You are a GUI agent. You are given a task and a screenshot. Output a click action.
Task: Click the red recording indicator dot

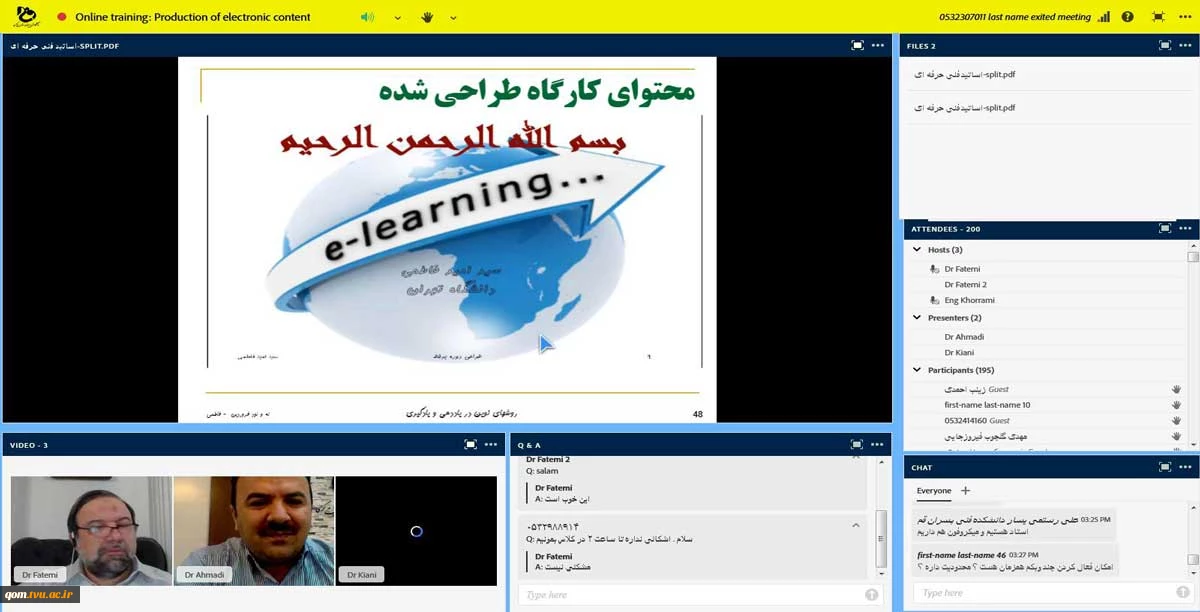click(x=62, y=17)
